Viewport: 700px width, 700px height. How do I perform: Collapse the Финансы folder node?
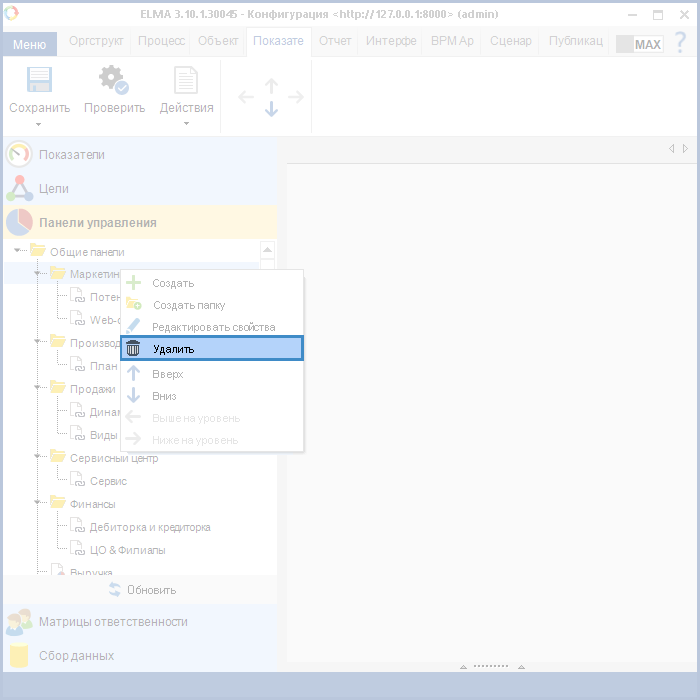tap(37, 503)
